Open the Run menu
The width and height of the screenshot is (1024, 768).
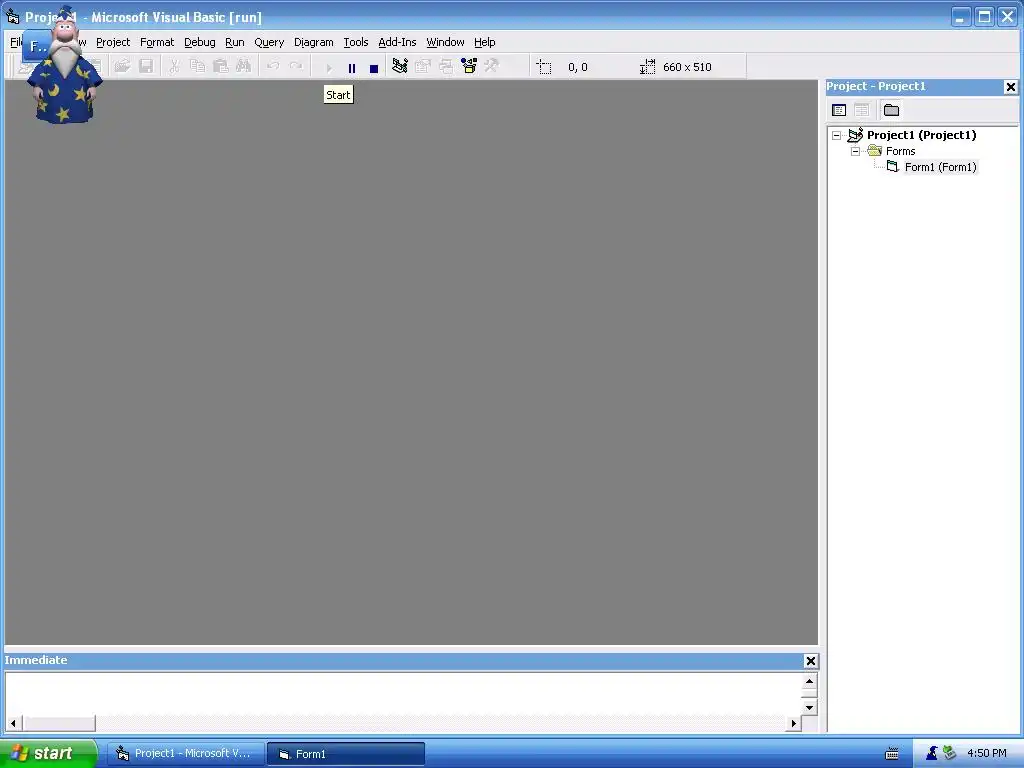point(234,42)
